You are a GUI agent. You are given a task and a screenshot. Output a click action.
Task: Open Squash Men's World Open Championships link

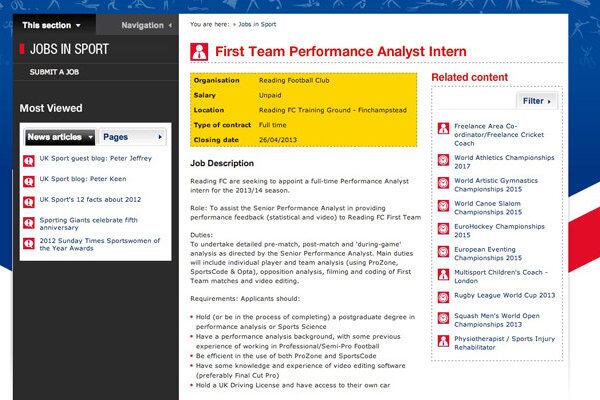497,320
